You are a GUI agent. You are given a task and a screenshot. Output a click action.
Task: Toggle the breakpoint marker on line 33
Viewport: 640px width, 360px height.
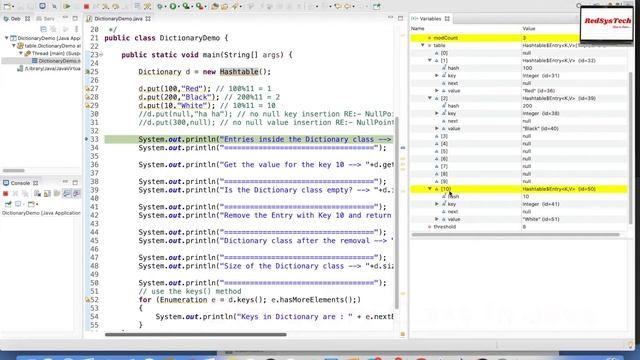pyautogui.click(x=87, y=139)
